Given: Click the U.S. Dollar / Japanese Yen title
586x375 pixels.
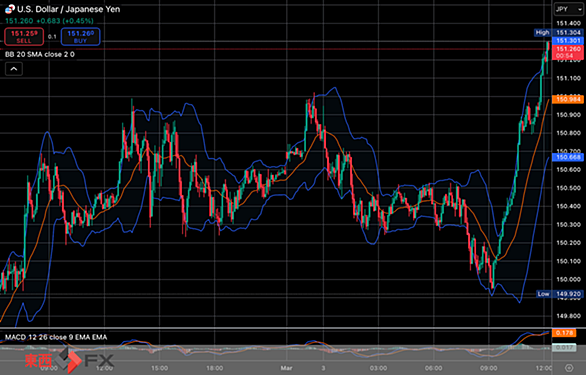Looking at the screenshot, I should click(69, 9).
